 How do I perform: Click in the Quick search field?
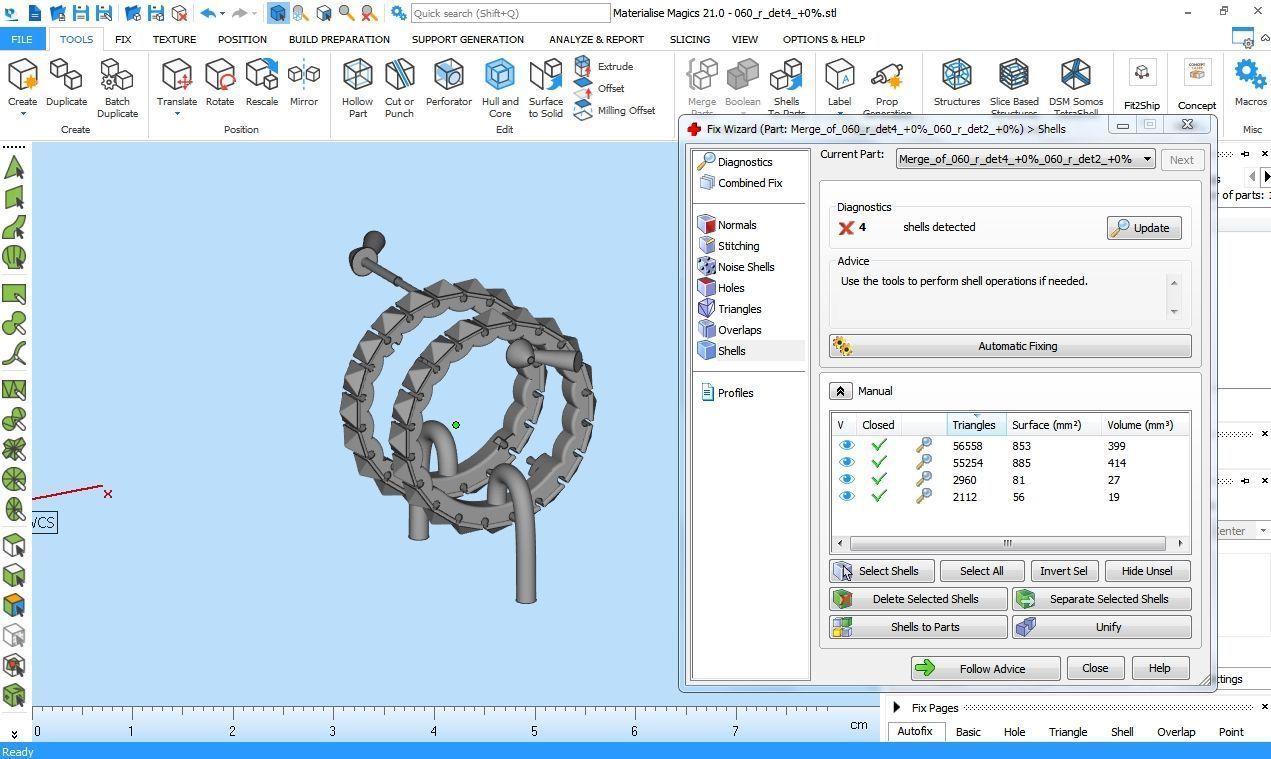click(510, 13)
